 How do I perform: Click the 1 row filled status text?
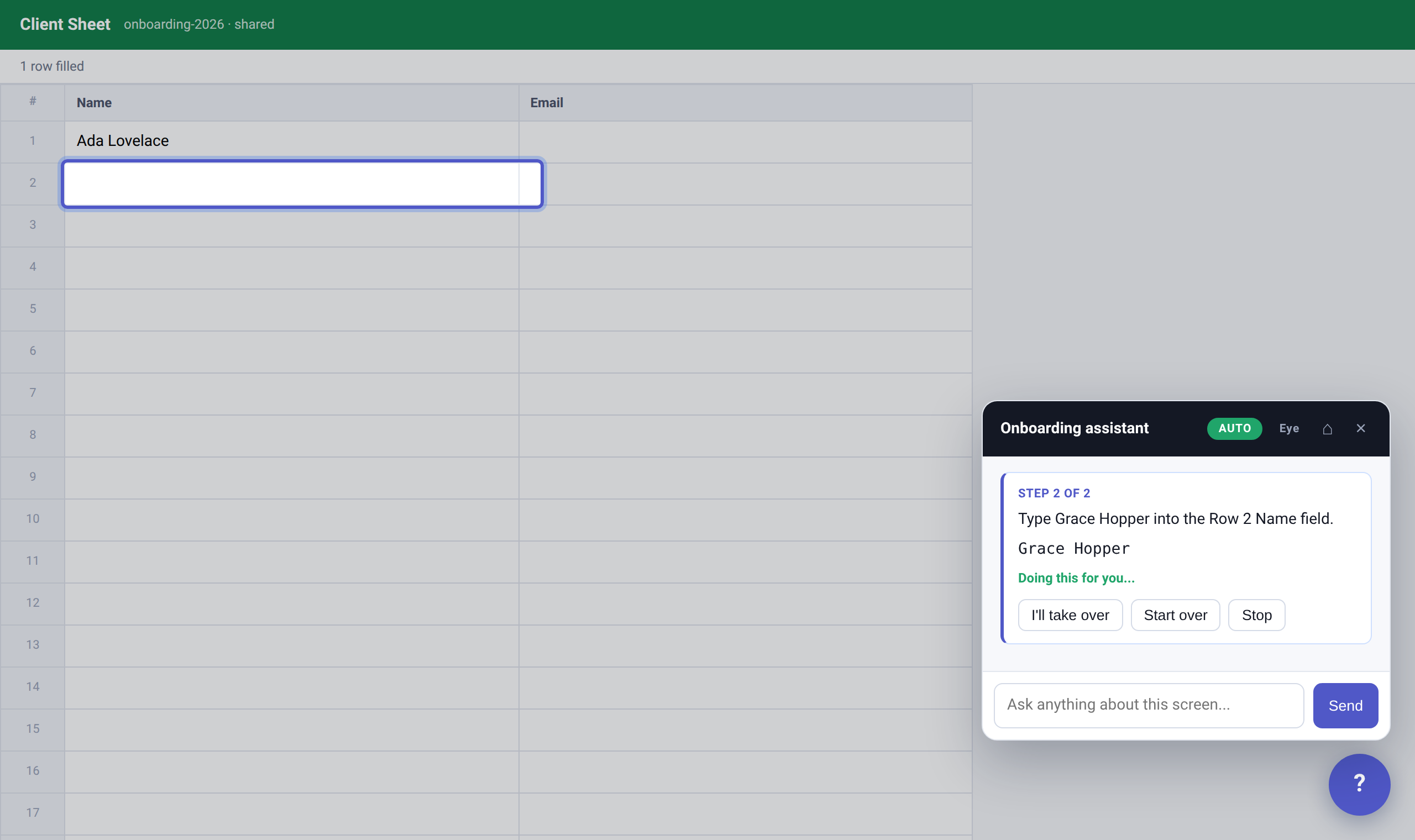coord(51,66)
